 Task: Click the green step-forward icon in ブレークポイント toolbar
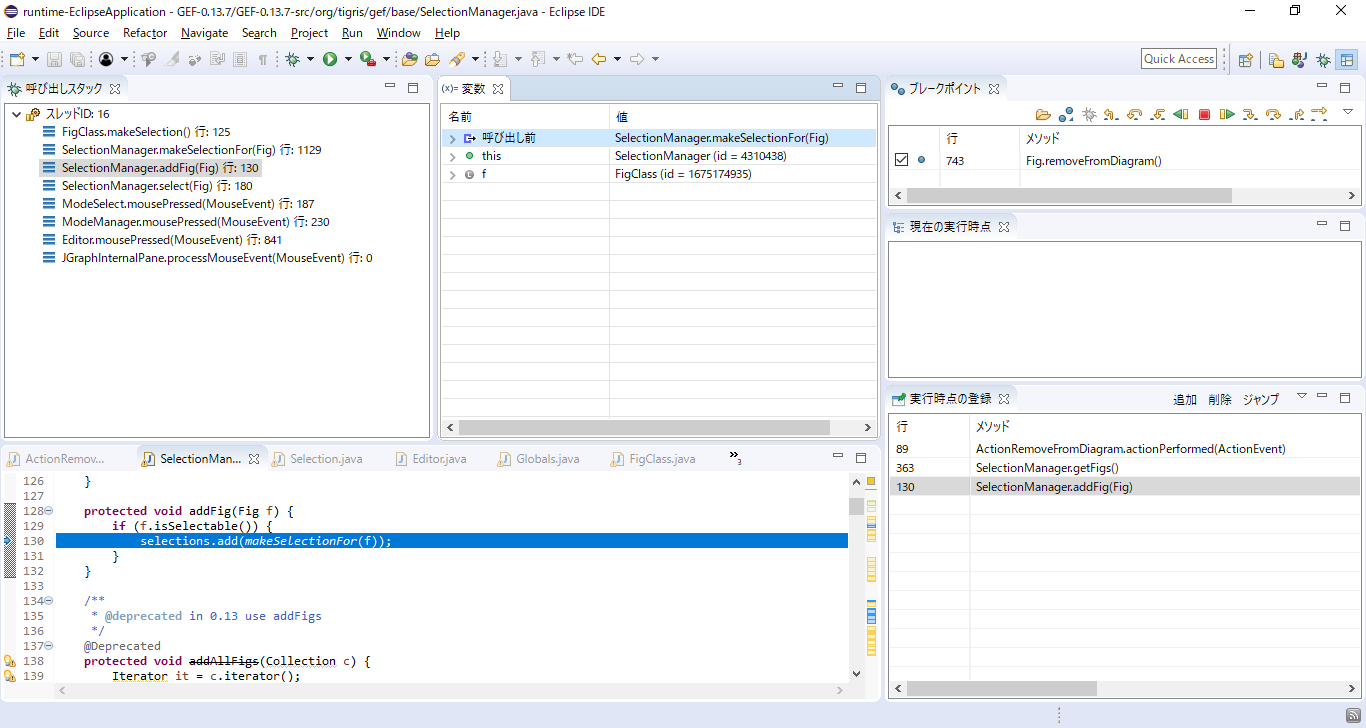click(x=1227, y=114)
